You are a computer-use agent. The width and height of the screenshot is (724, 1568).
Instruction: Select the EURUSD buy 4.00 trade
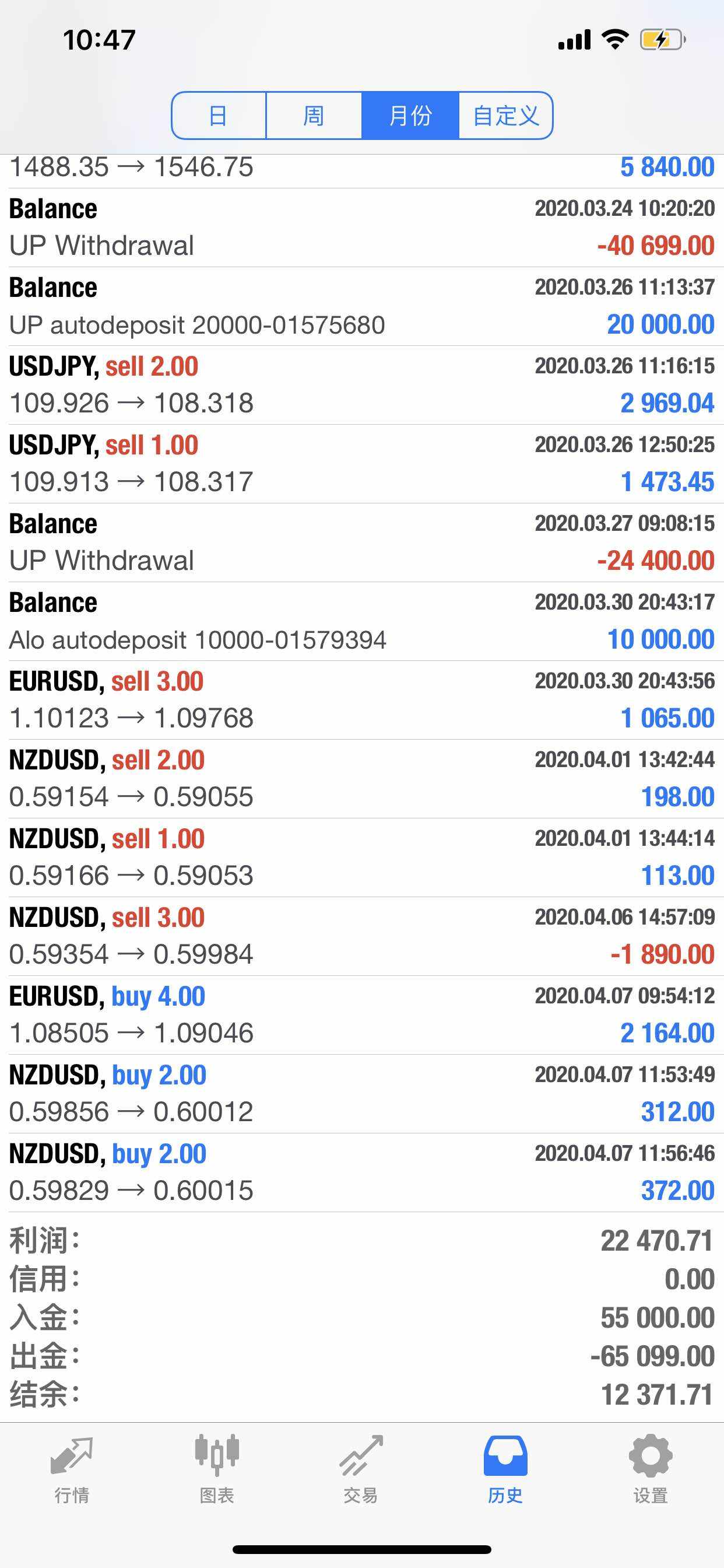[362, 1014]
